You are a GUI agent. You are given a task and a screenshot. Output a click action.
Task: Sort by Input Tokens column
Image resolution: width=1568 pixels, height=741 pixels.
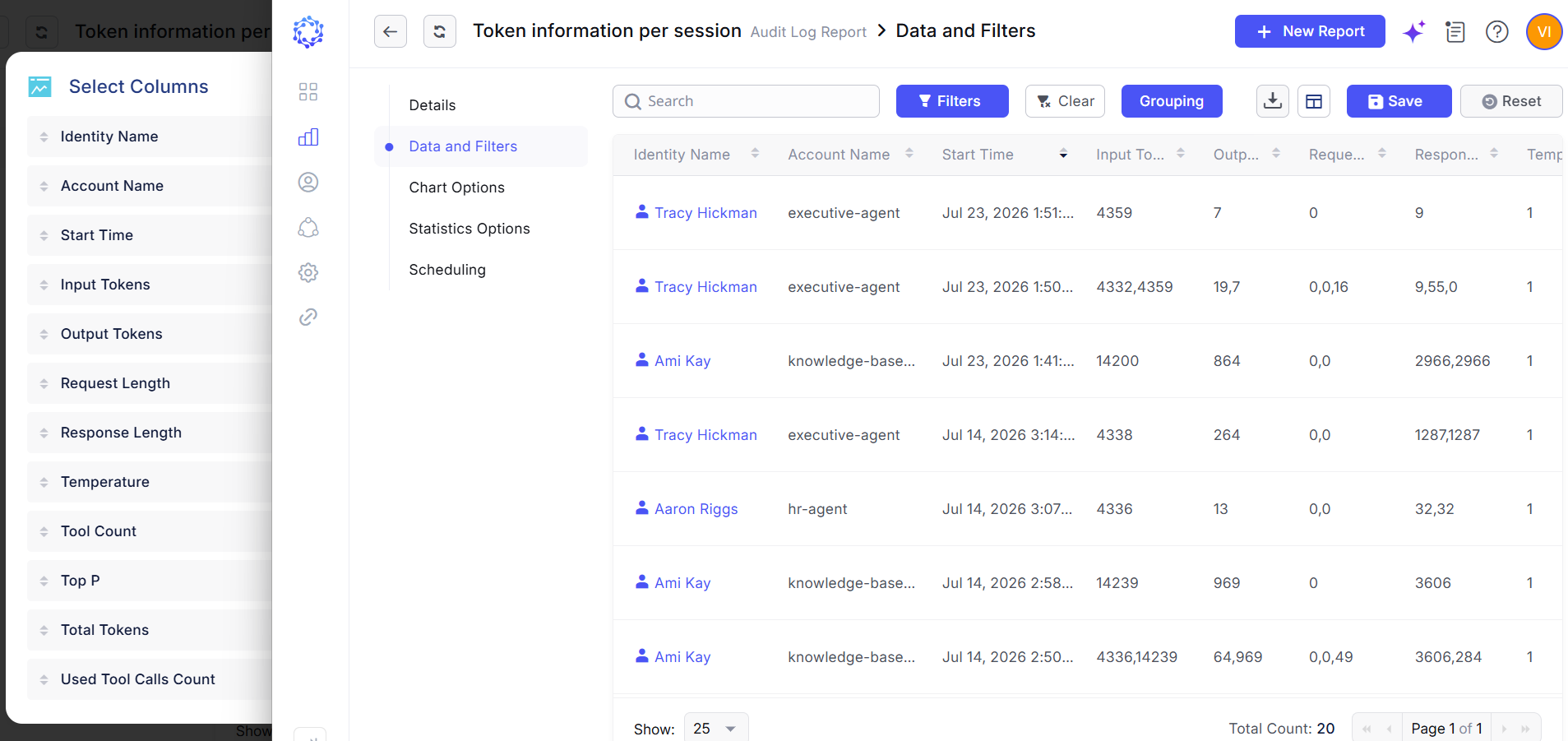point(1181,154)
